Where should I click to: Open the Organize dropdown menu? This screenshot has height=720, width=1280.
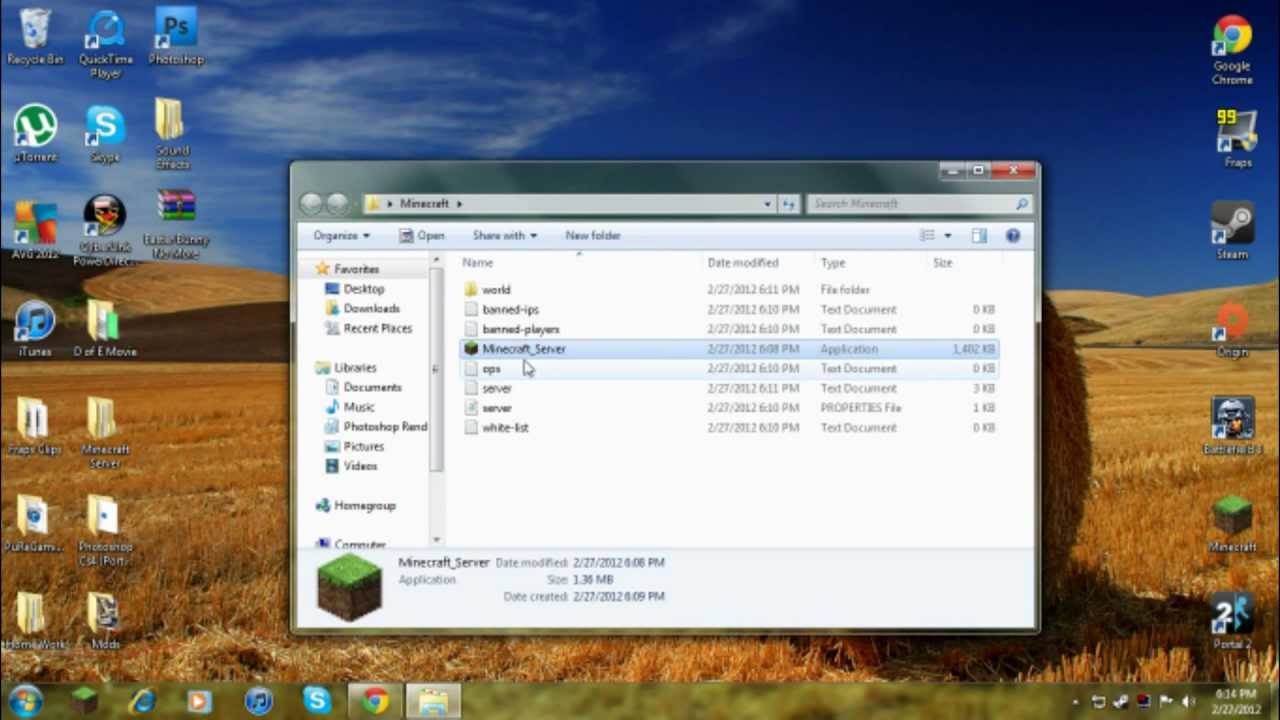point(341,235)
